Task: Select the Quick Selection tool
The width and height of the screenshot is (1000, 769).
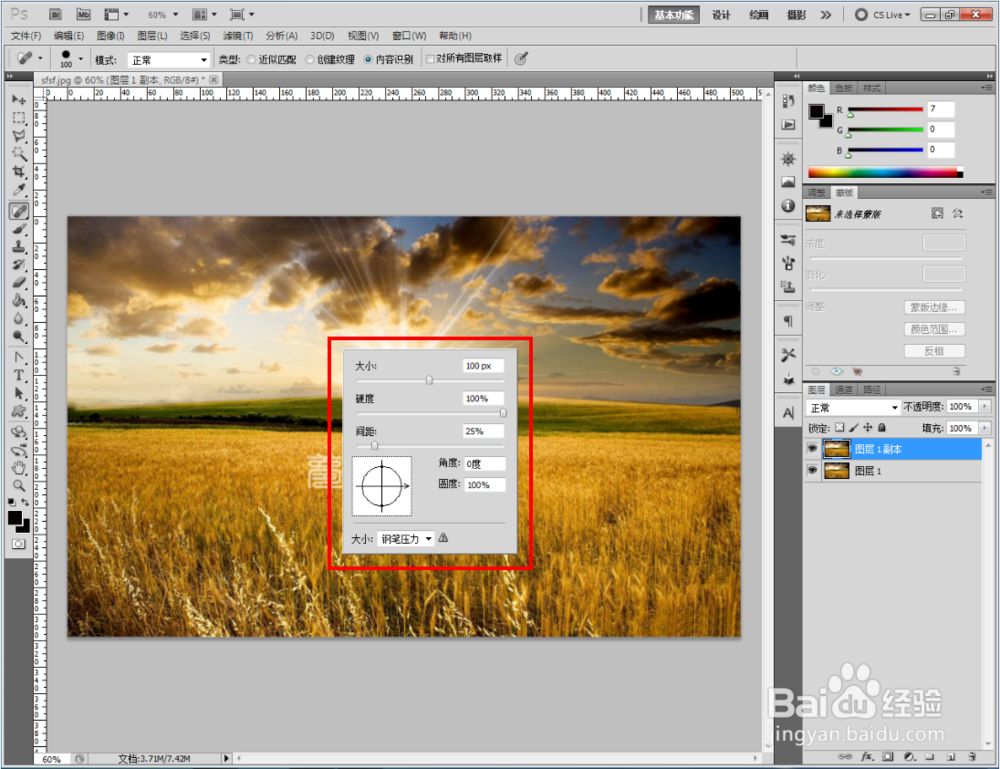Action: [19, 154]
